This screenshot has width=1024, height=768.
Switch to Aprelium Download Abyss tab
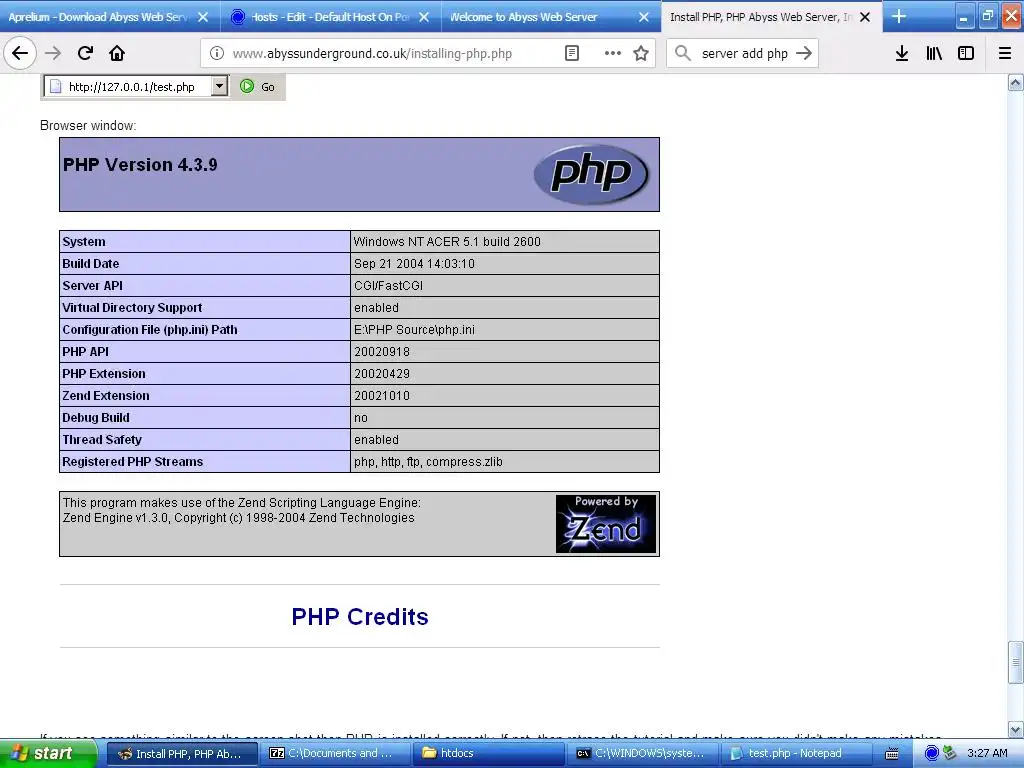tap(98, 17)
